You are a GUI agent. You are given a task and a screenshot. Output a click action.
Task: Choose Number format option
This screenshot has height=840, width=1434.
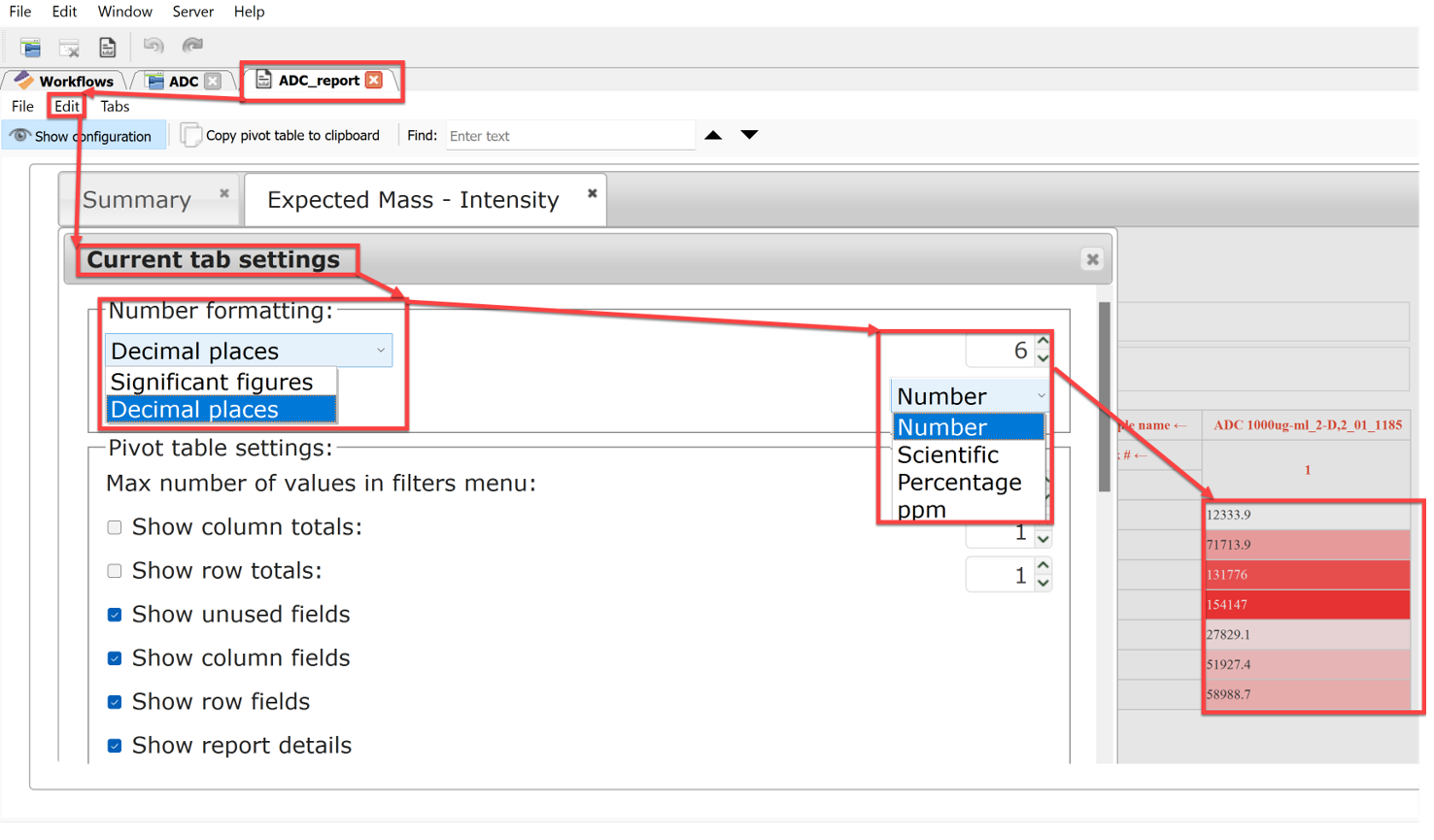coord(968,427)
